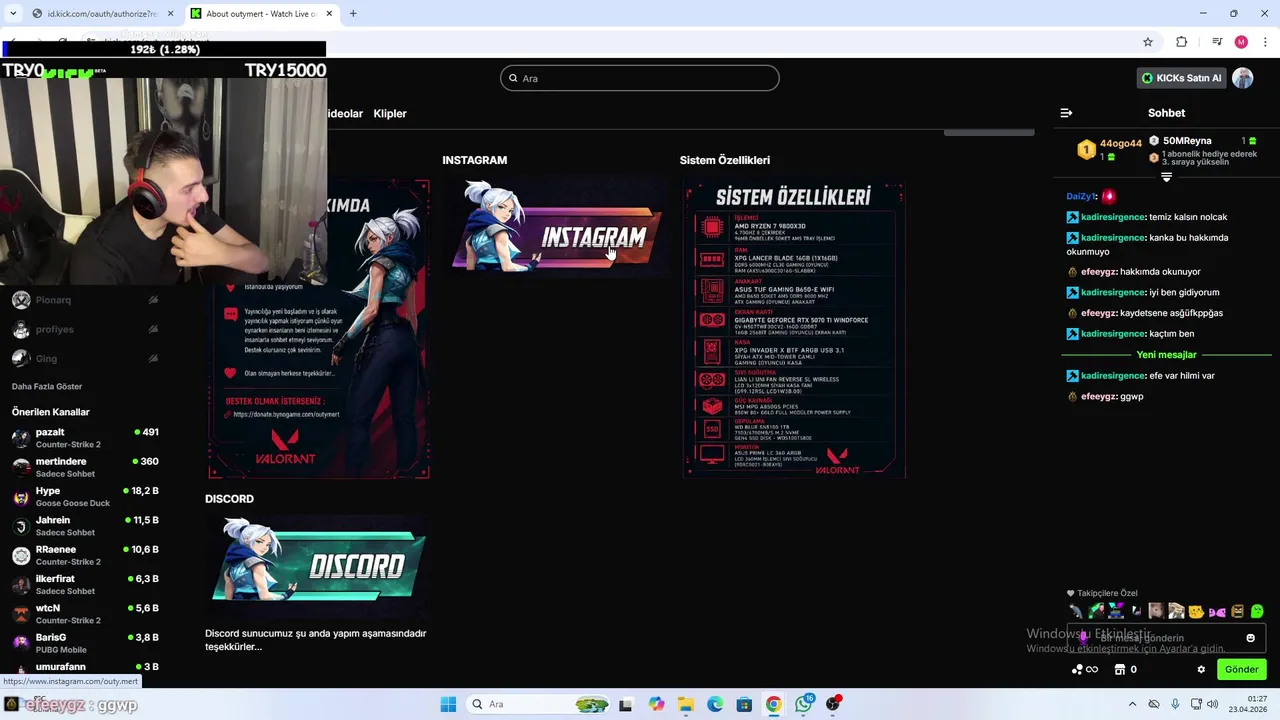1280x720 pixels.
Task: Open Chrome three-dot menu
Action: [1266, 42]
